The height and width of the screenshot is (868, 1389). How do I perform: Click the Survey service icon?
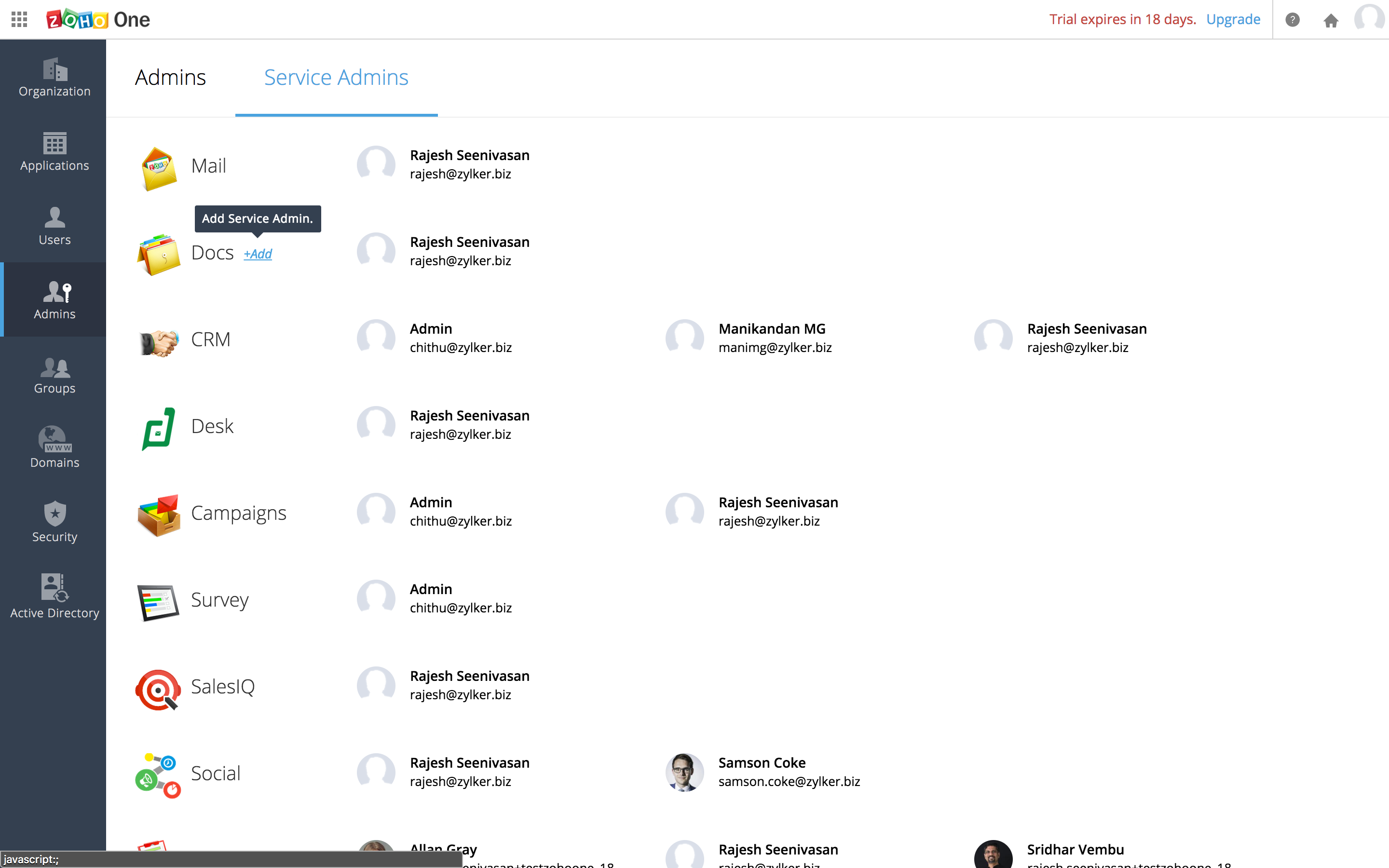158,602
